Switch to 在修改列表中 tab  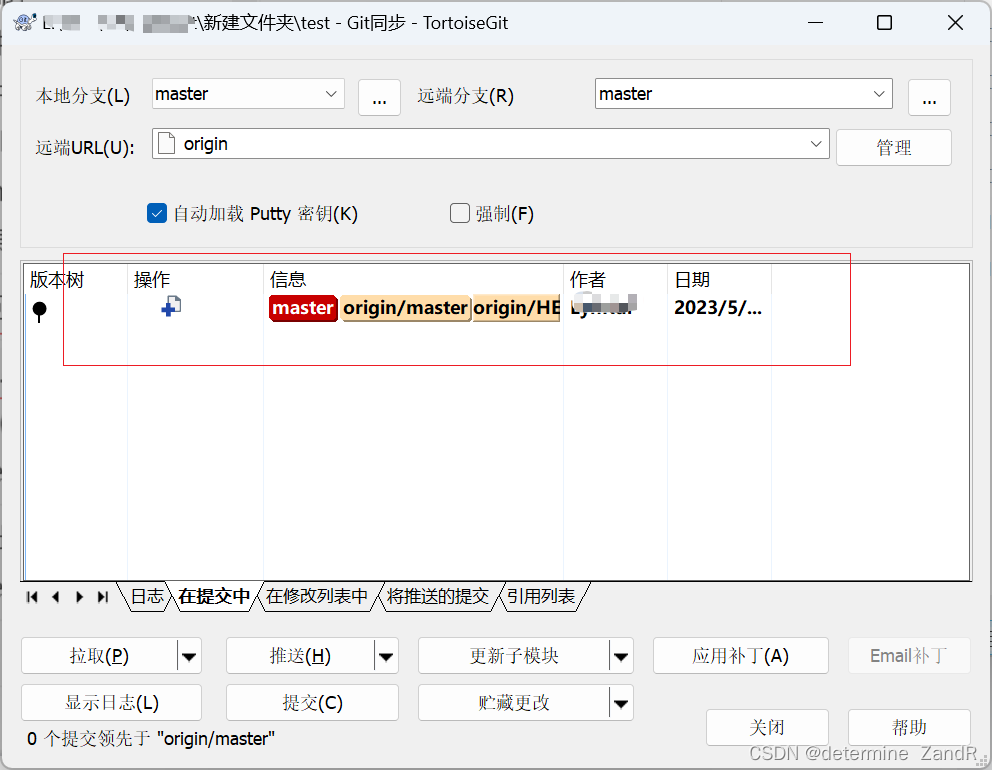[x=317, y=596]
